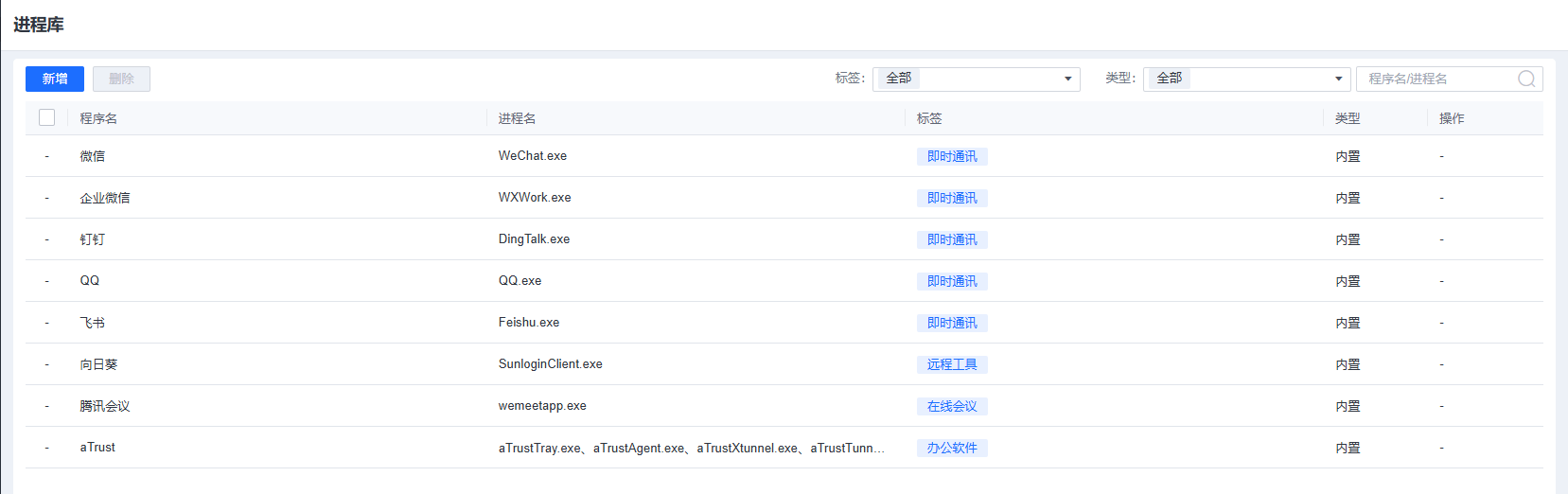Screen dimensions: 1568x494
Task: Click the truncated aTrust process list
Action: point(692,448)
